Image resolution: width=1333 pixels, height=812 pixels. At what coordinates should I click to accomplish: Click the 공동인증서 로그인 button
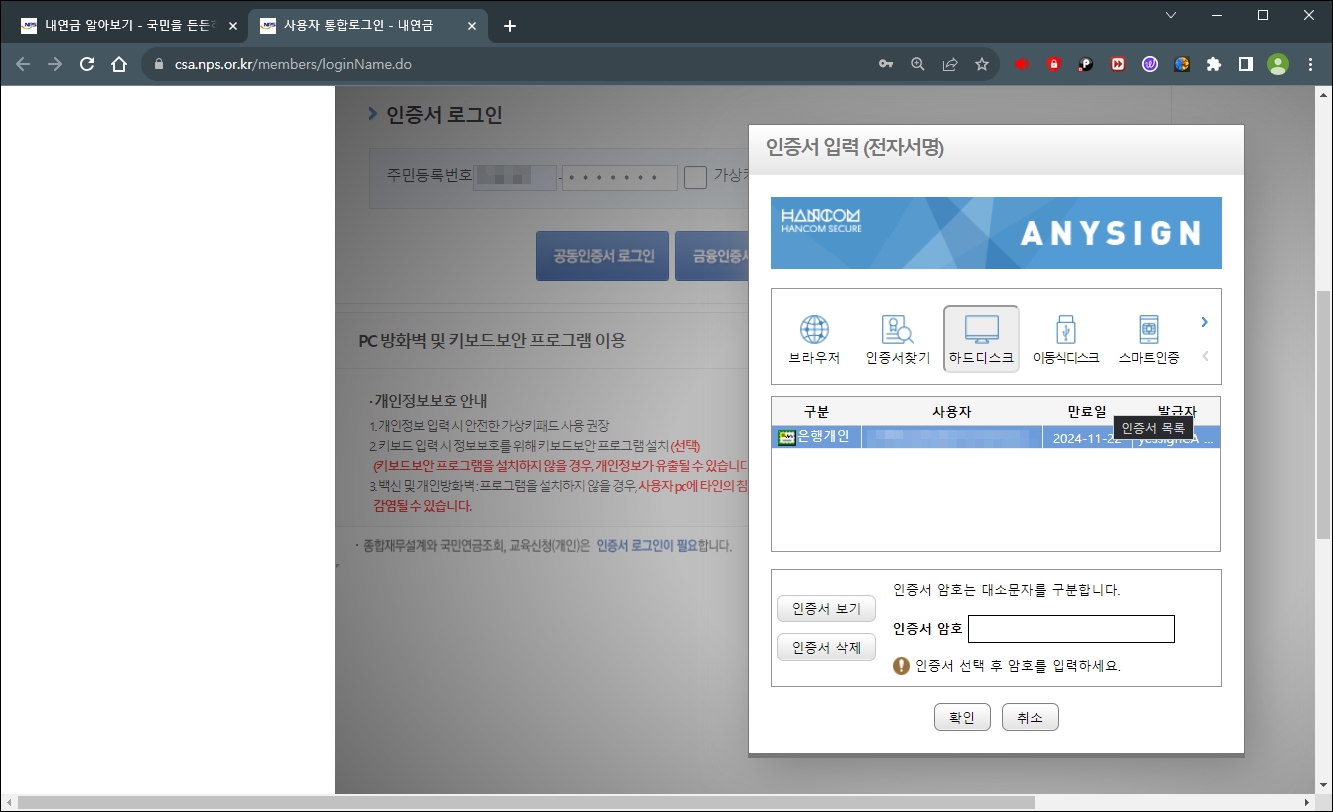[x=603, y=256]
